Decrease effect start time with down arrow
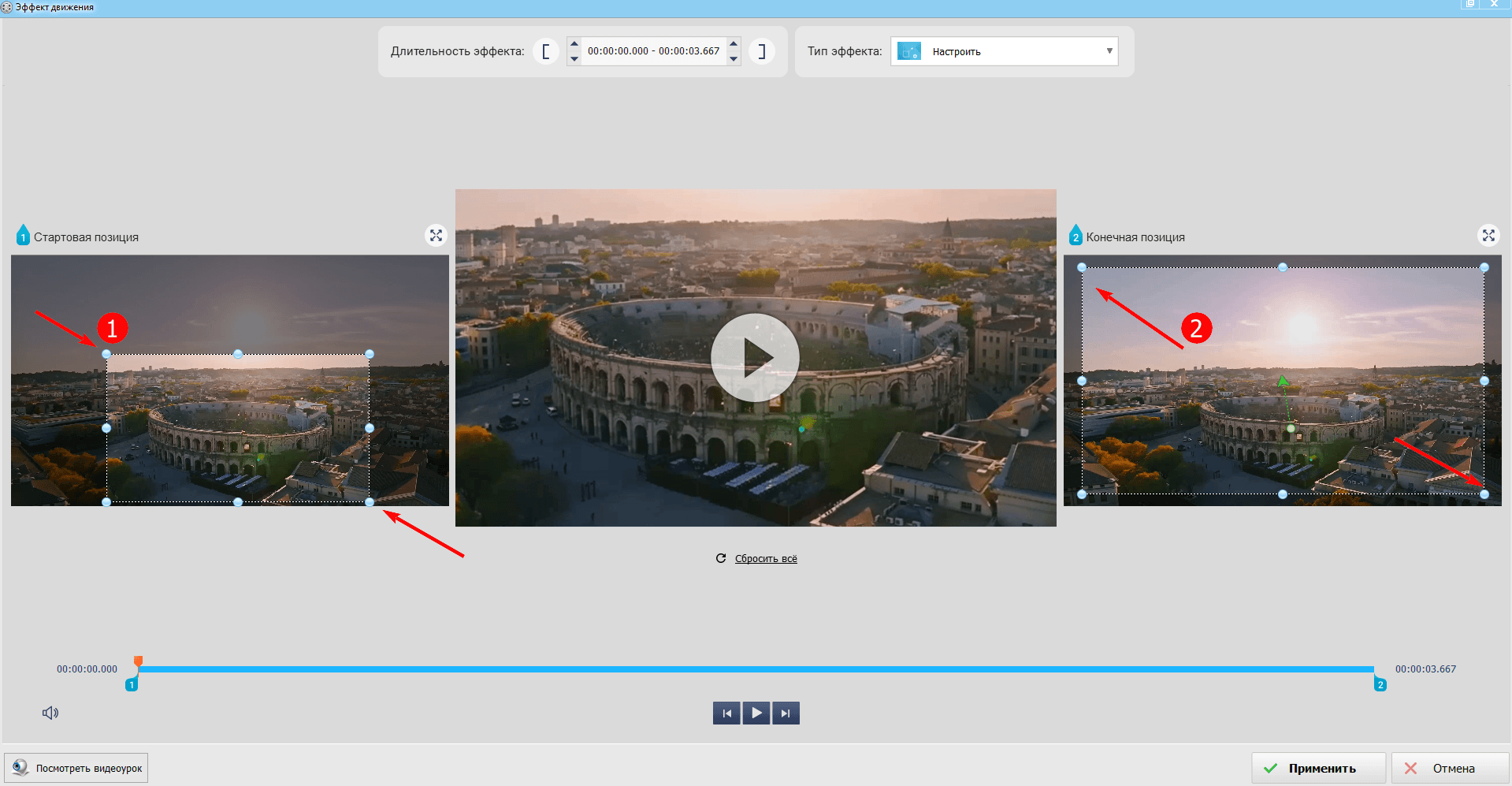 click(x=574, y=58)
